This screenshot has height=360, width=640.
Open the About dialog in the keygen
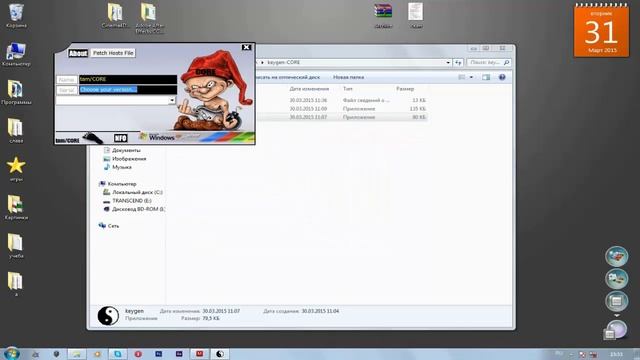pyautogui.click(x=78, y=53)
